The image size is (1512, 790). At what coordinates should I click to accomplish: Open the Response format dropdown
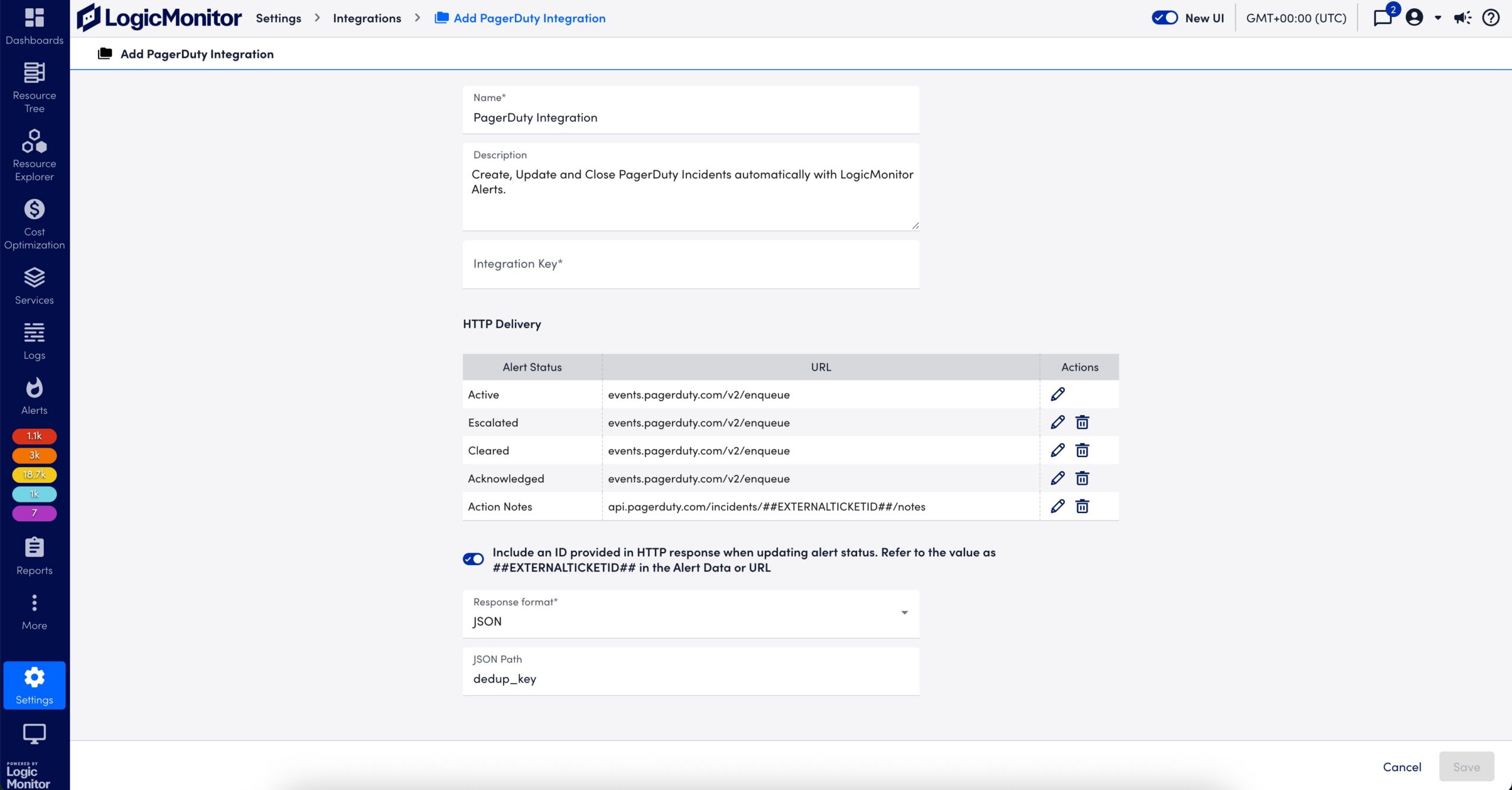coord(904,613)
